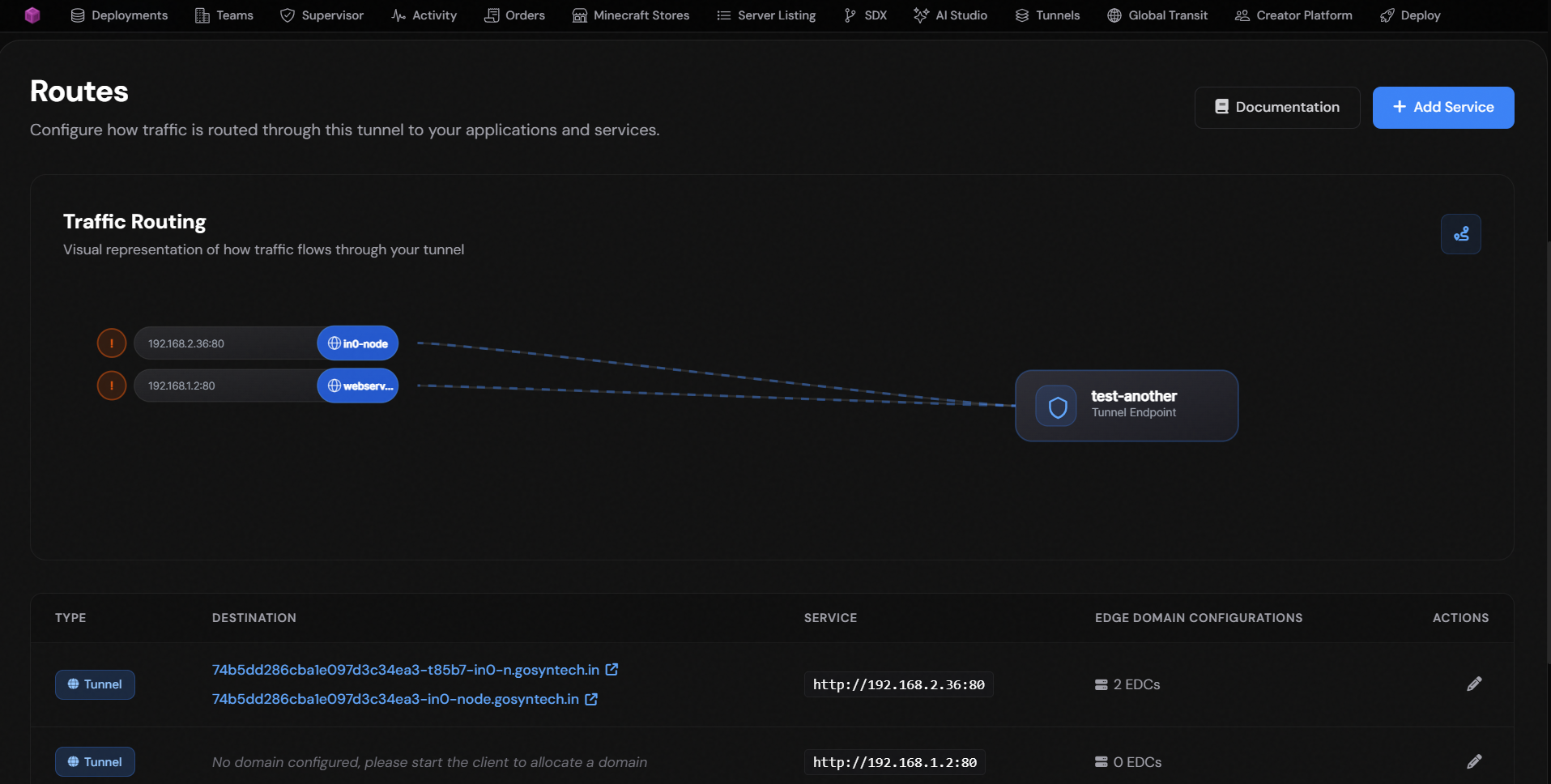Click external-link icon after t85b7-in0-n.gosyntech.in
The width and height of the screenshot is (1551, 784).
point(612,670)
